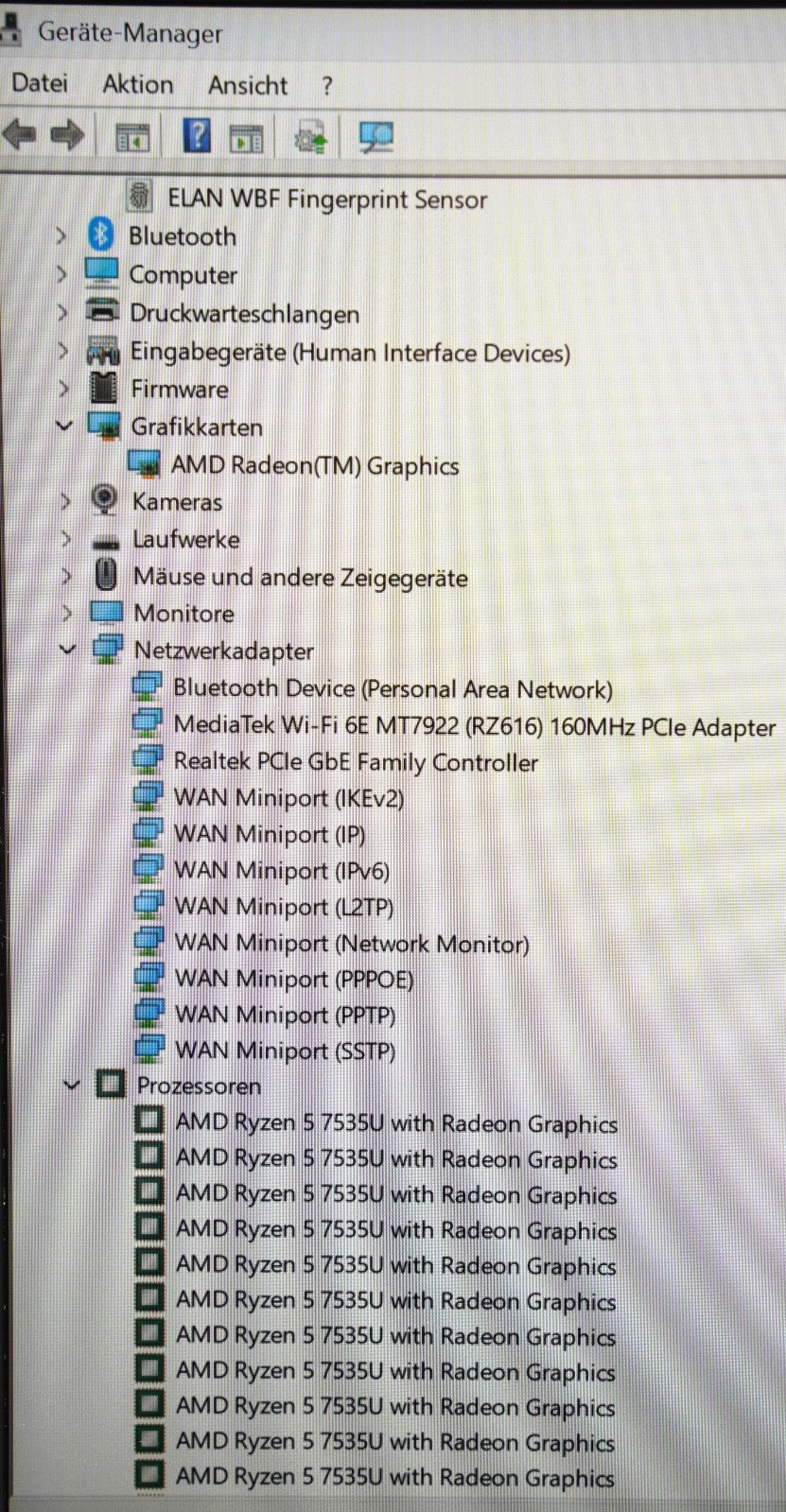Select the Grafikkarten label
This screenshot has height=1512, width=786.
point(197,426)
